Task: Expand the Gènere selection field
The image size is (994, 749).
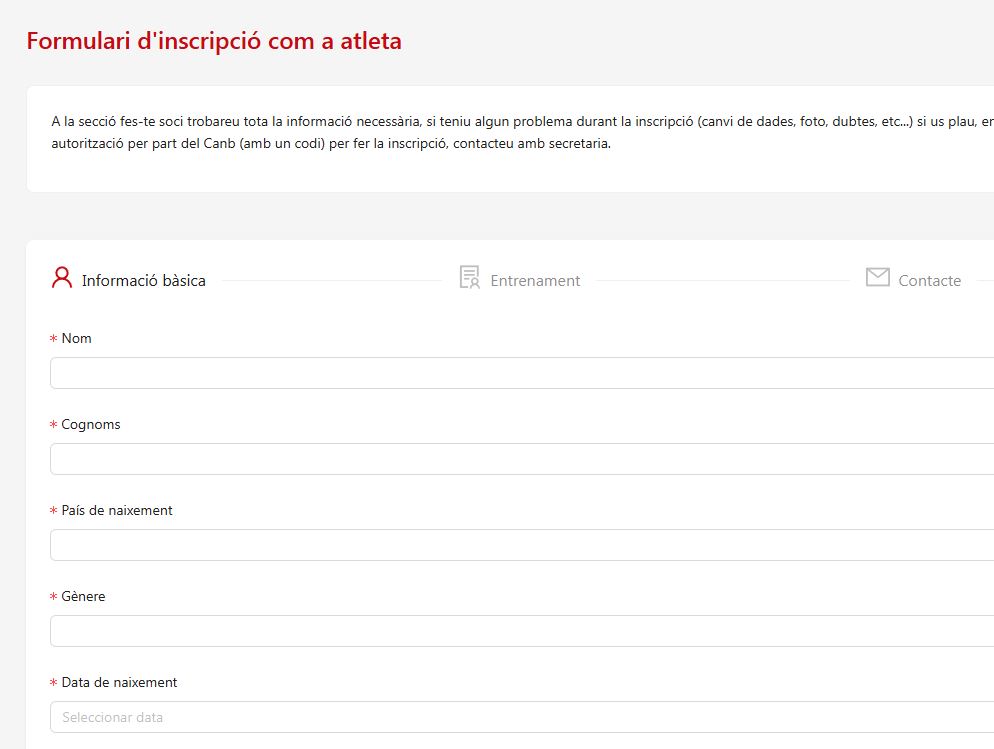Action: tap(520, 631)
